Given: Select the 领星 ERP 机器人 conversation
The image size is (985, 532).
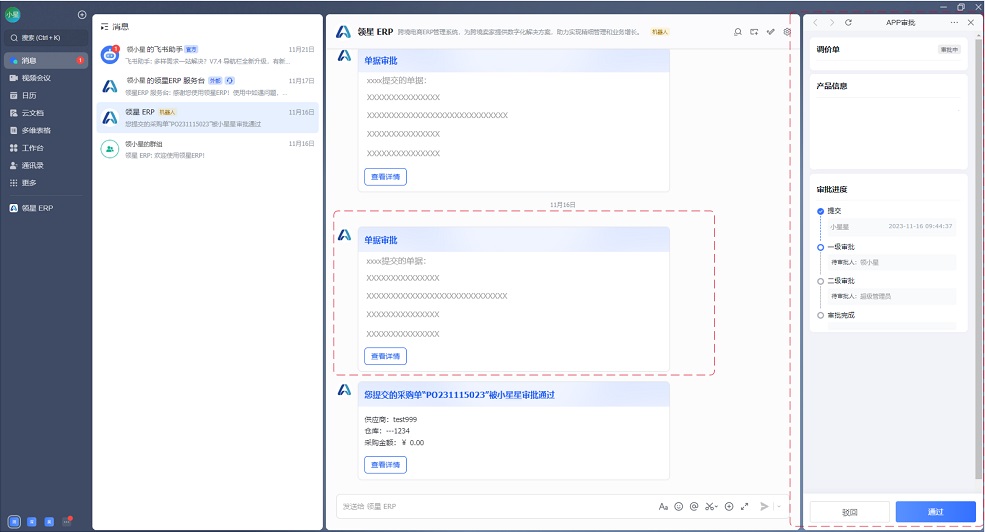Looking at the screenshot, I should pyautogui.click(x=207, y=117).
